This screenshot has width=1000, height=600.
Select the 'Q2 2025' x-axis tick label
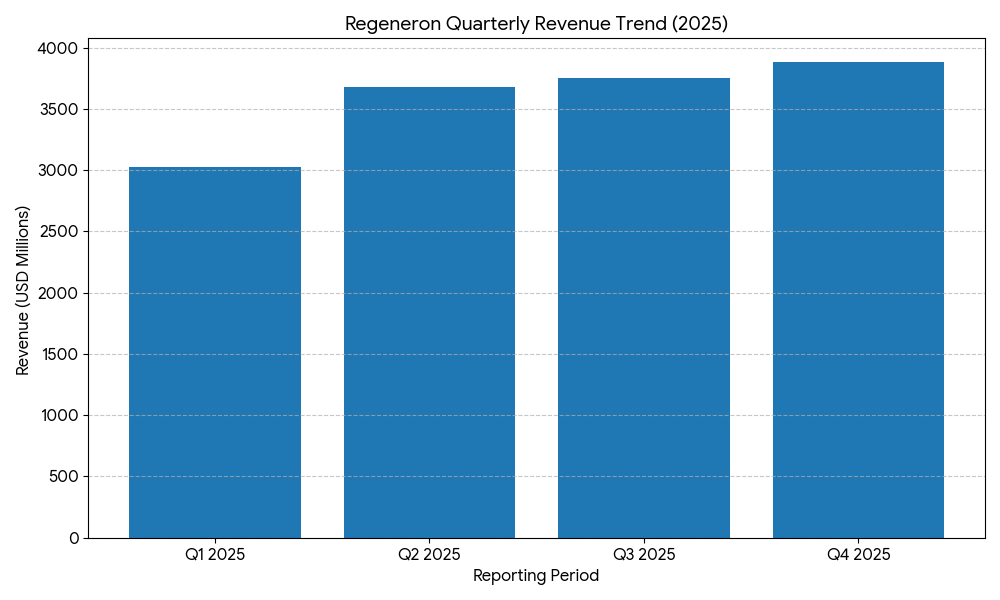429,555
